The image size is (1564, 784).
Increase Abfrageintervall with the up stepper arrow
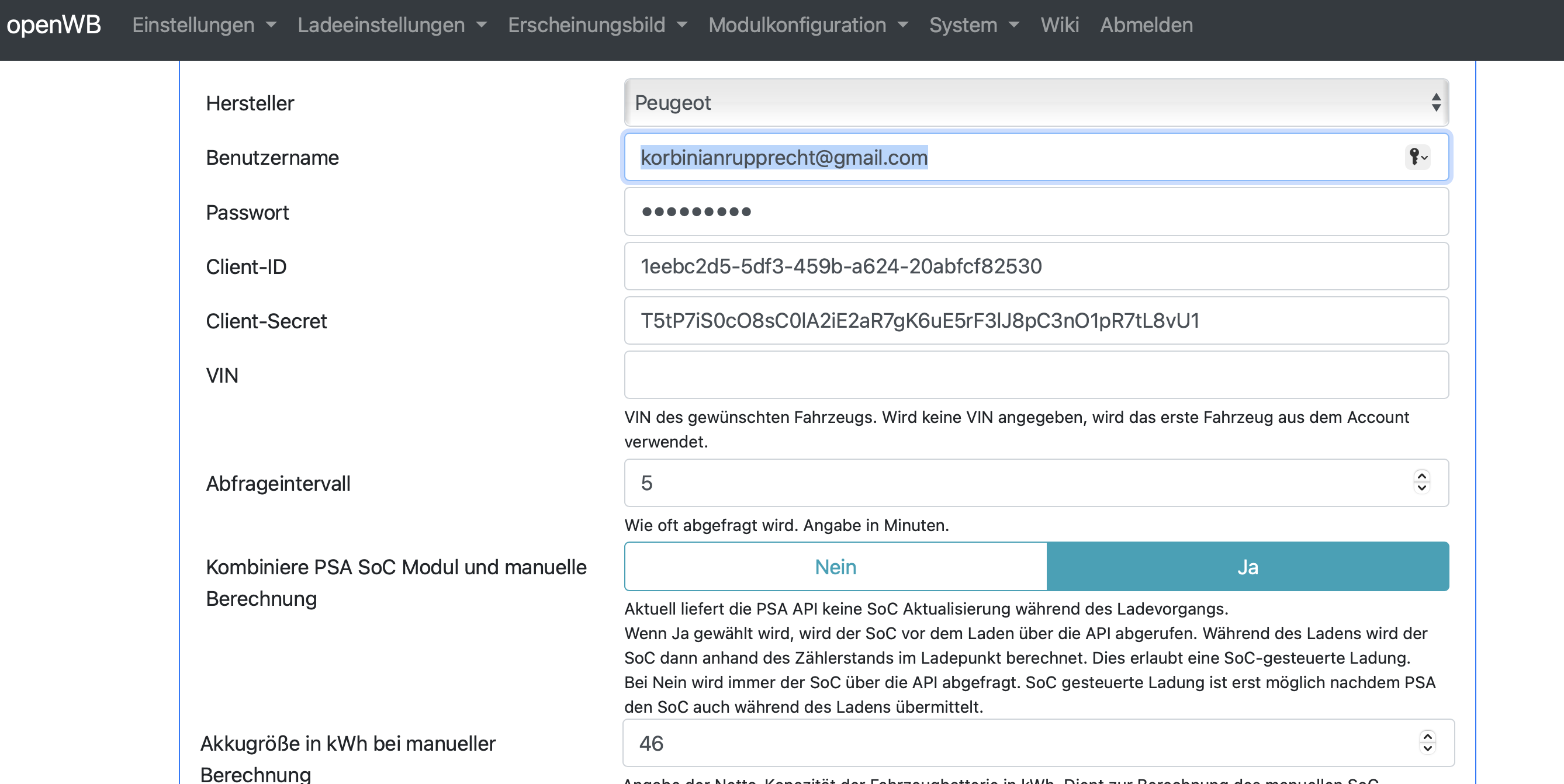(1421, 476)
